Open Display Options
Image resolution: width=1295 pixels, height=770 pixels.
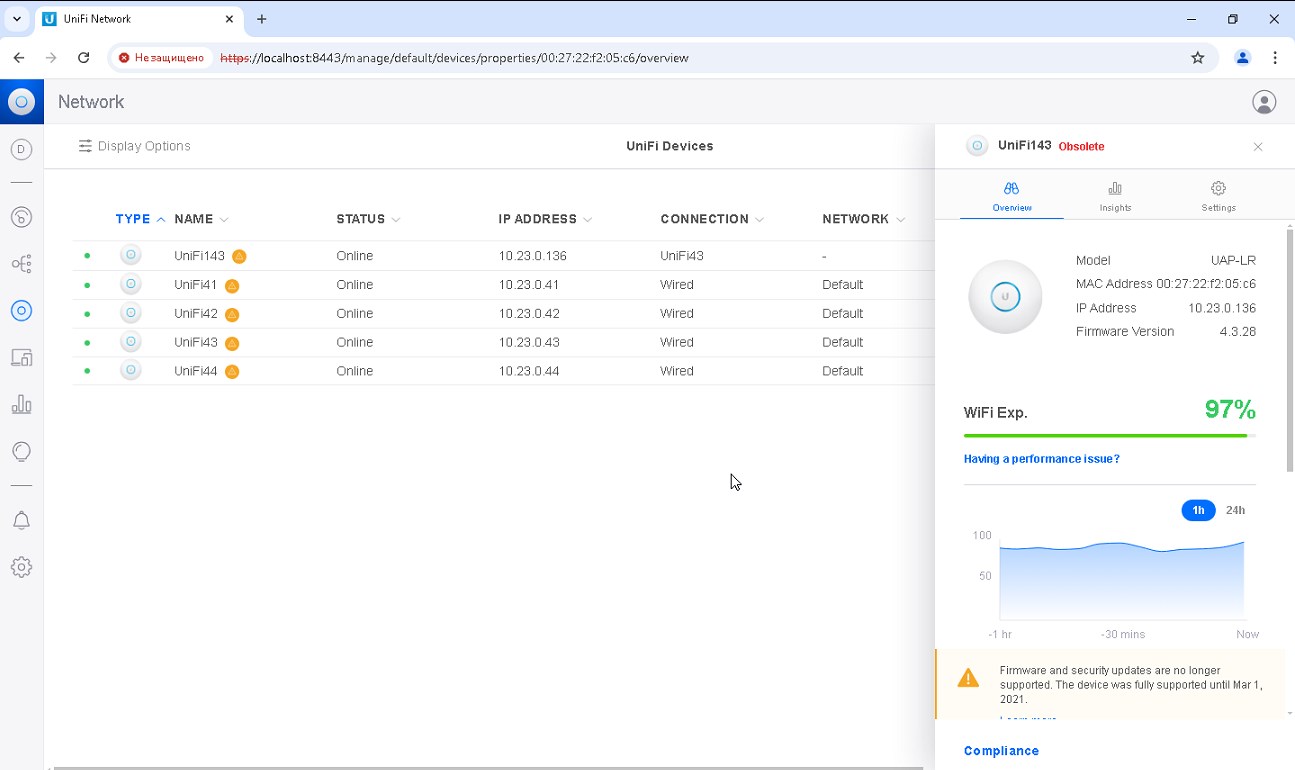(x=134, y=146)
